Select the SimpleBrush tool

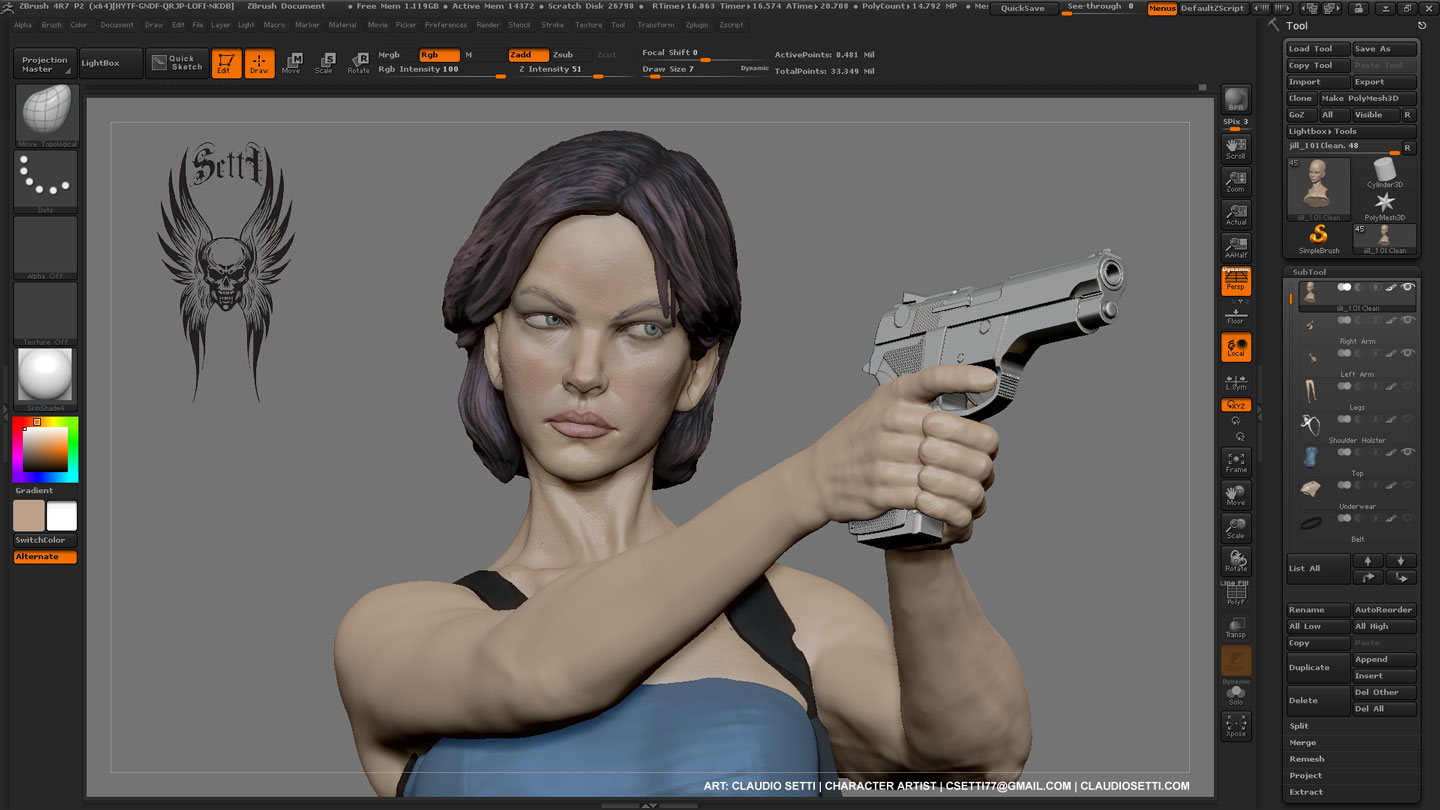1319,238
